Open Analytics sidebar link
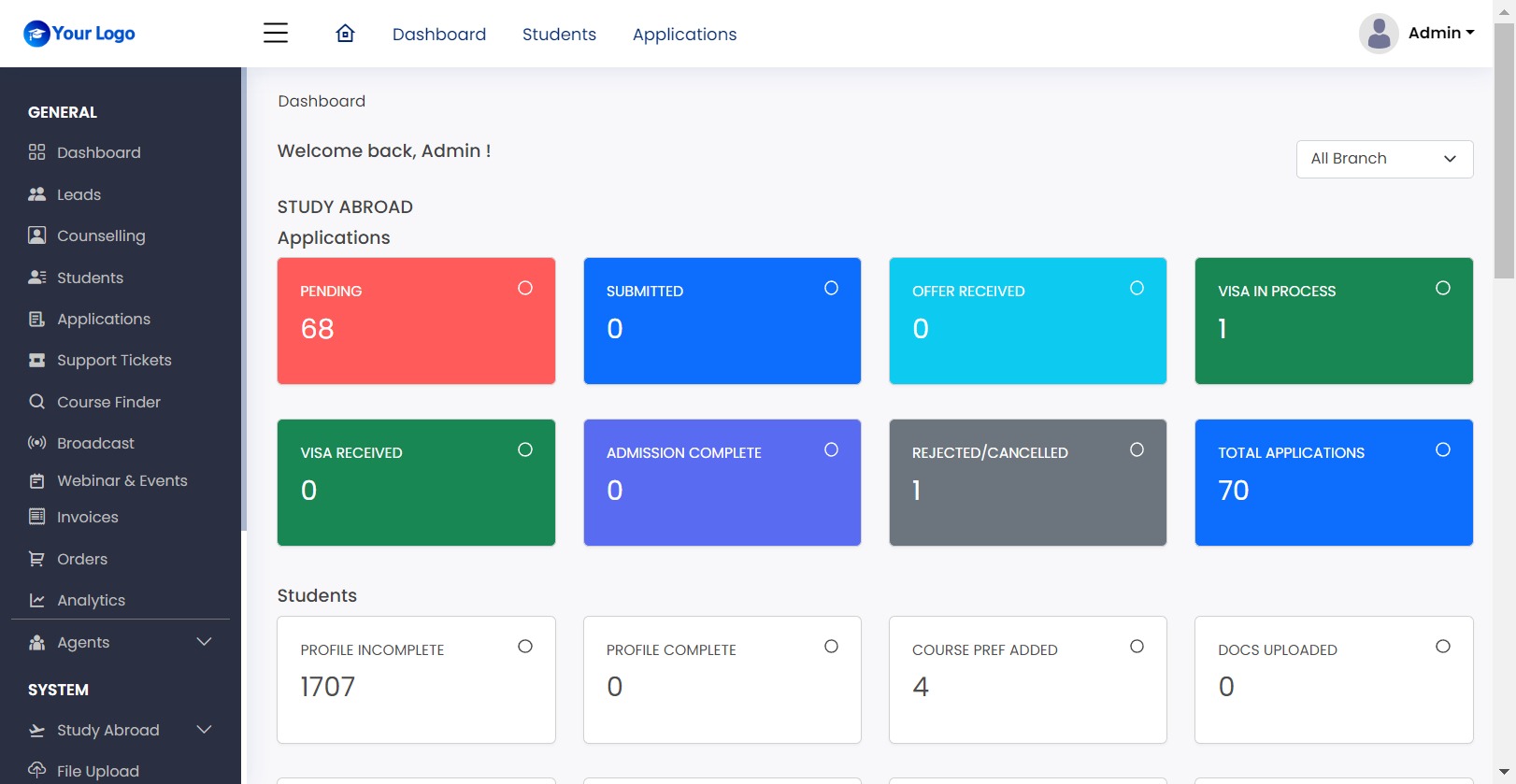Viewport: 1516px width, 784px height. (91, 600)
